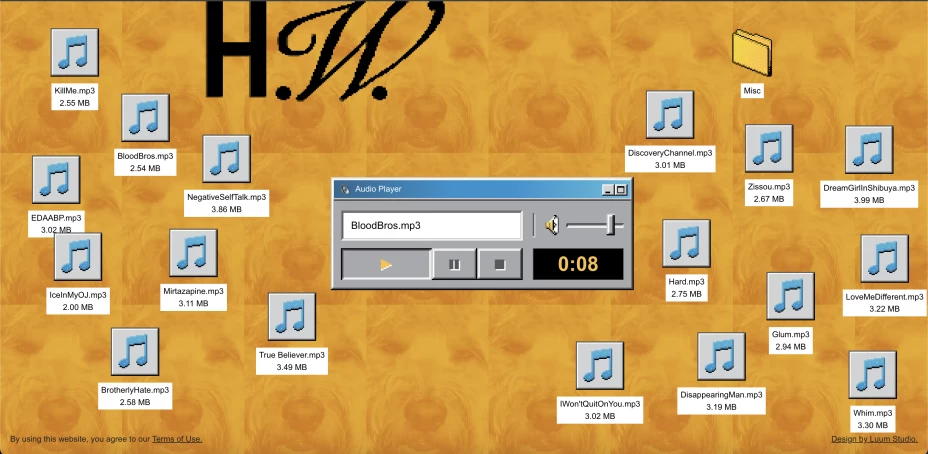Open the DiscoveryChannel.mp3 music icon

pyautogui.click(x=670, y=114)
